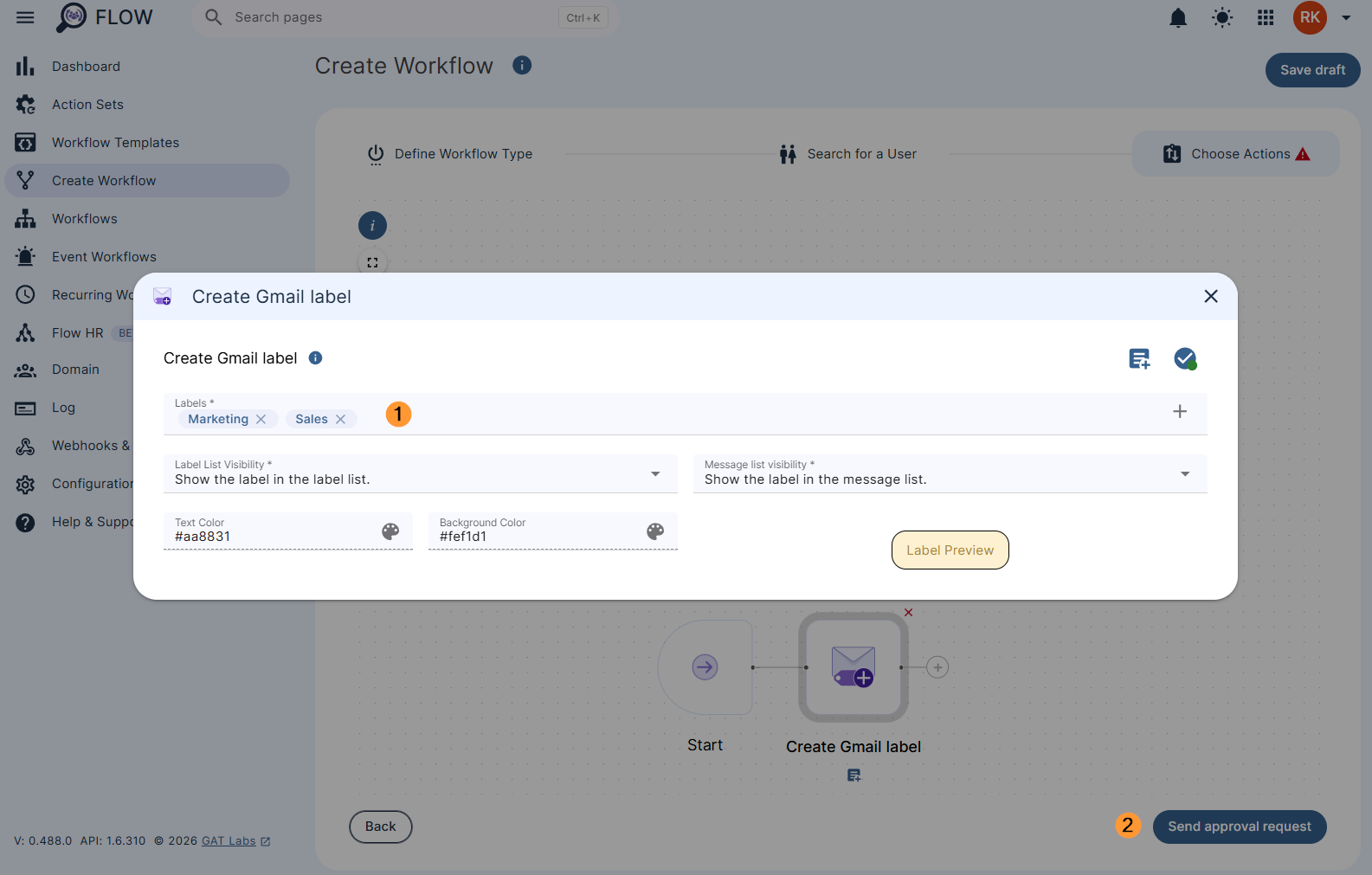Open Message list visibility dropdown
The image size is (1372, 875).
(x=950, y=473)
